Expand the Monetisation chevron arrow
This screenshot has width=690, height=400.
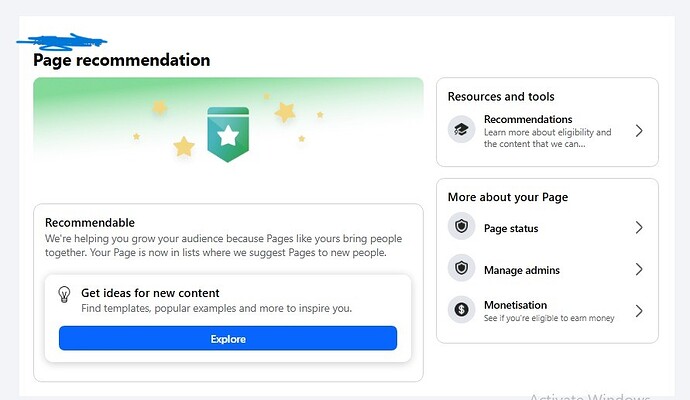pos(639,311)
